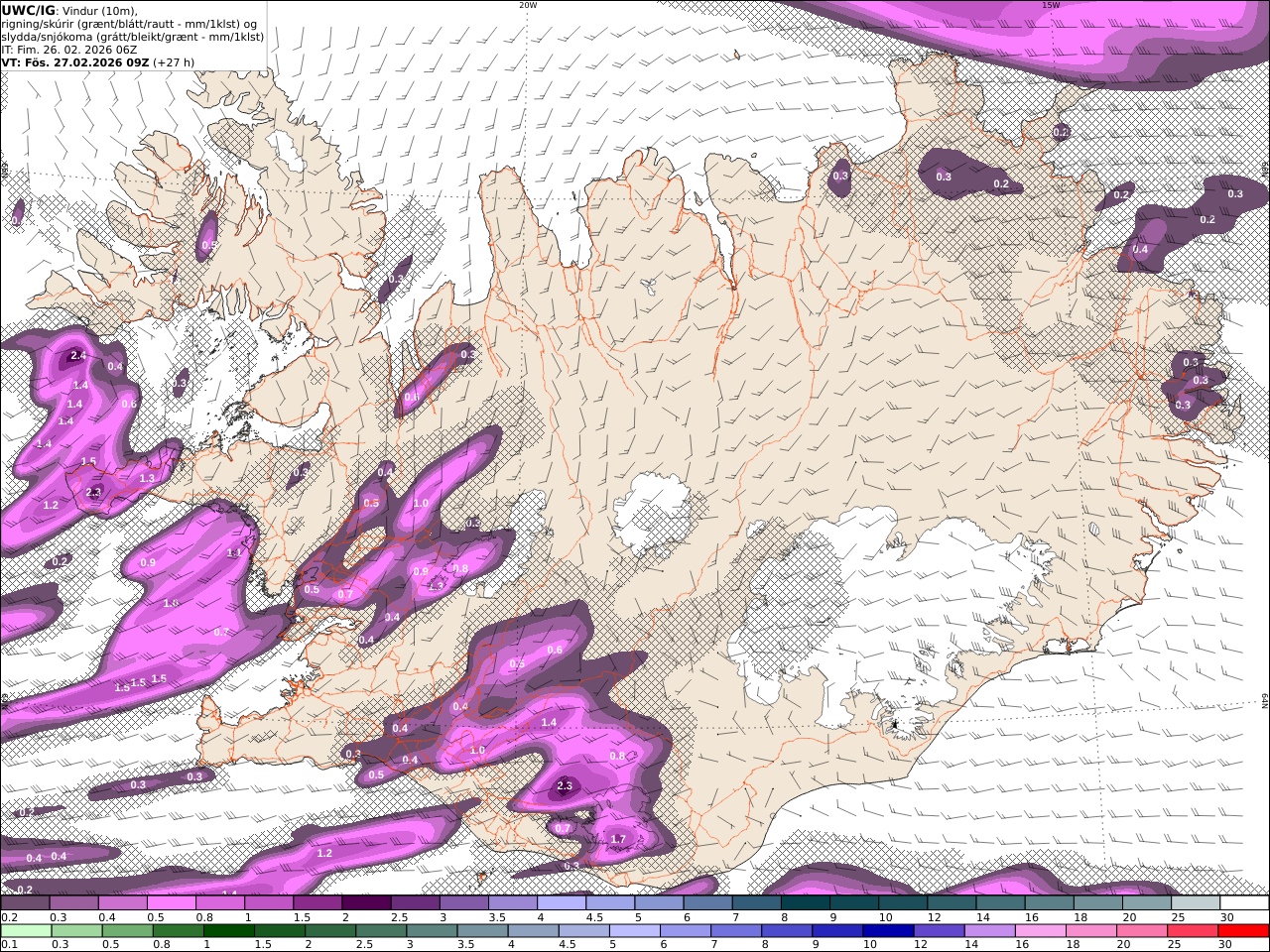Click the 'VT: Fös. 27.02.2026 09Z' valid time
The image size is (1270, 952).
click(75, 62)
